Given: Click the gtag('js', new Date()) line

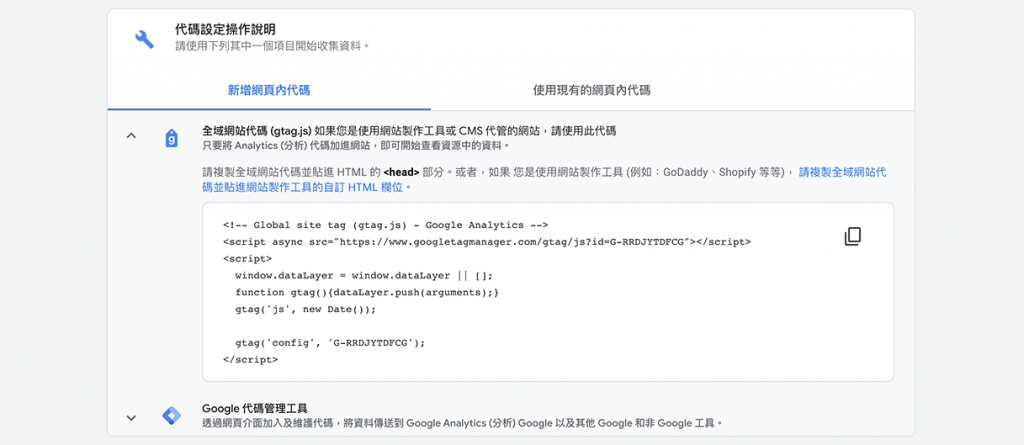Looking at the screenshot, I should tap(306, 309).
